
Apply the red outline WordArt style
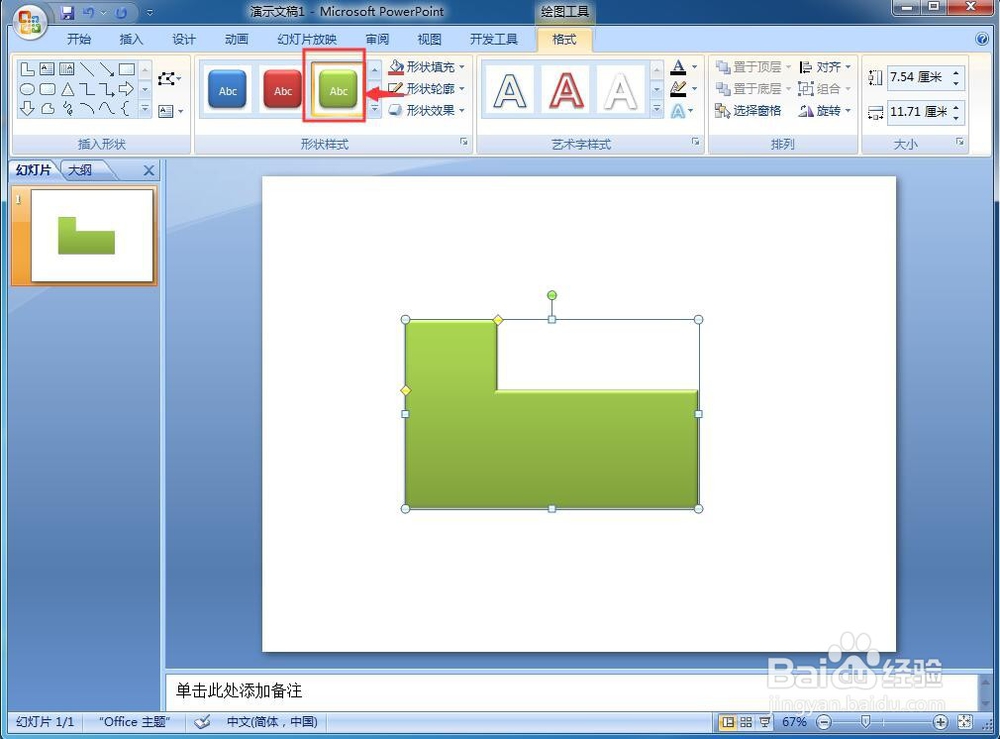pos(566,91)
